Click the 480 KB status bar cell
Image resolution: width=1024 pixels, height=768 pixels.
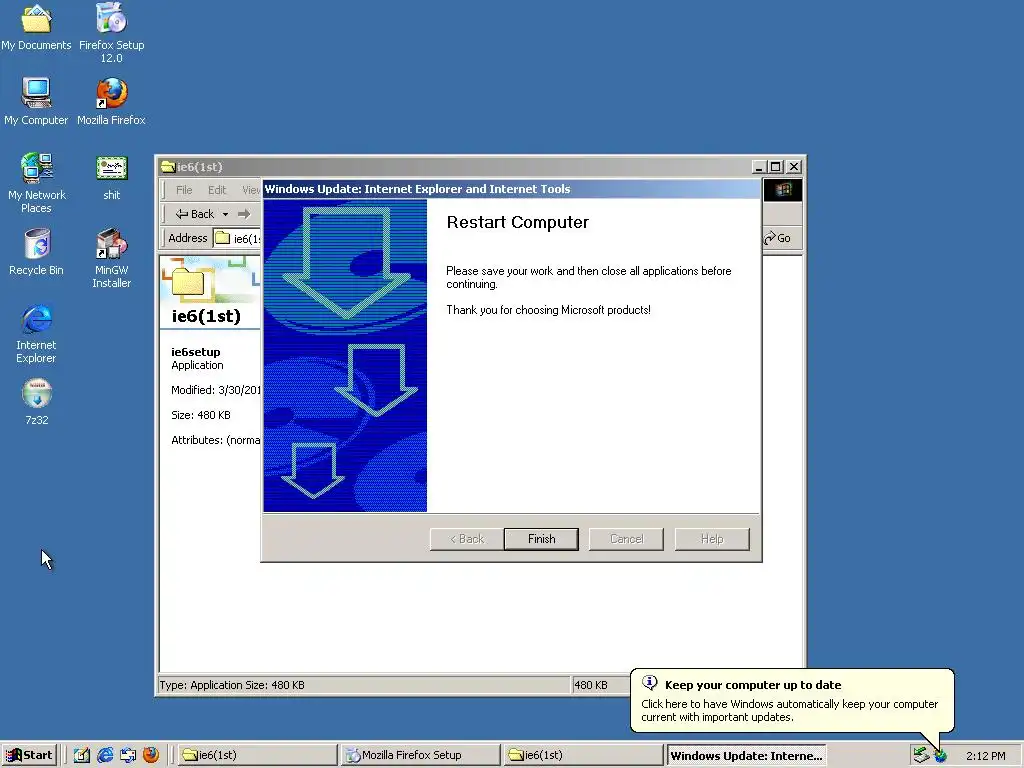tap(591, 685)
